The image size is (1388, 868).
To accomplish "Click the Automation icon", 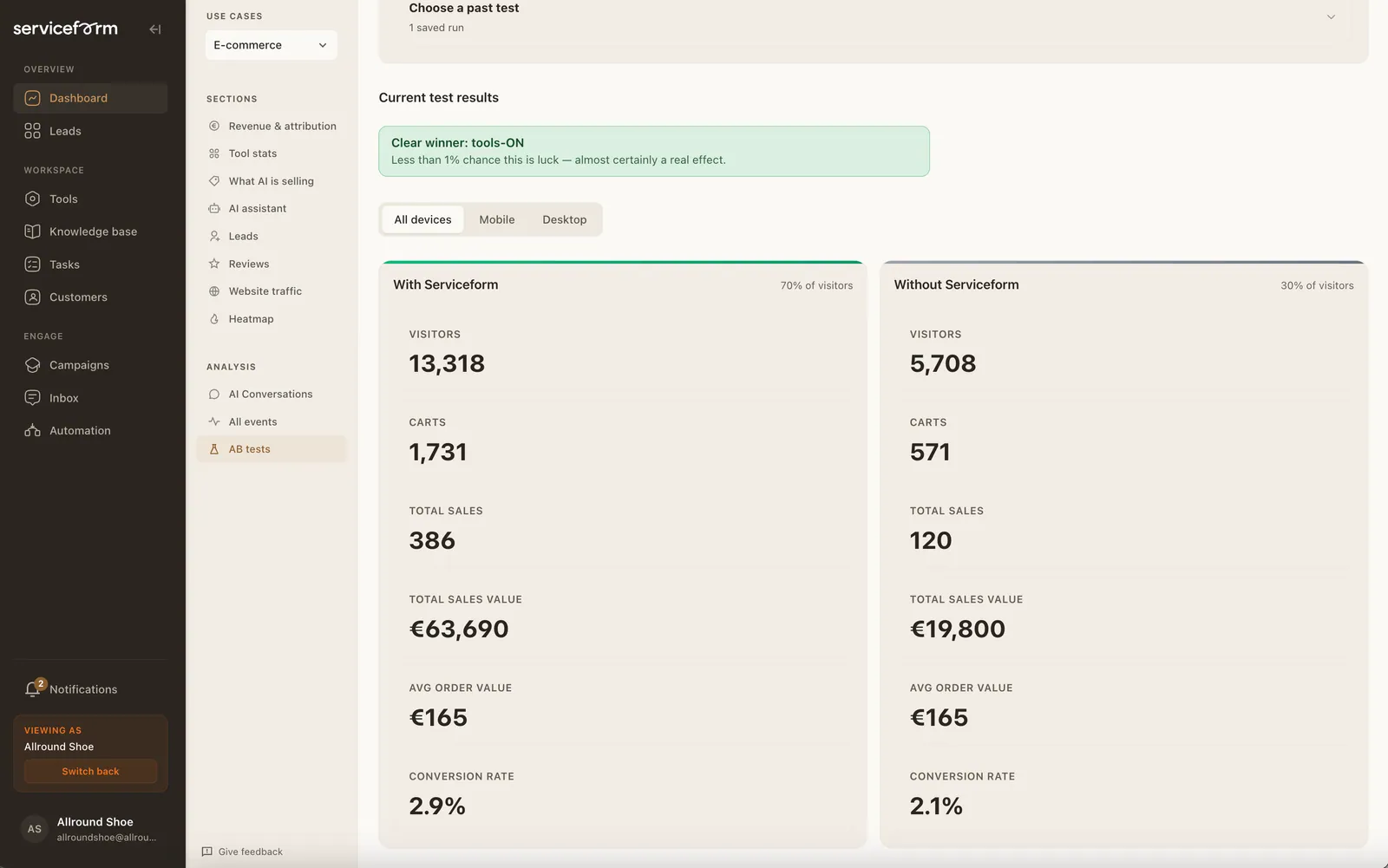I will coord(32,431).
